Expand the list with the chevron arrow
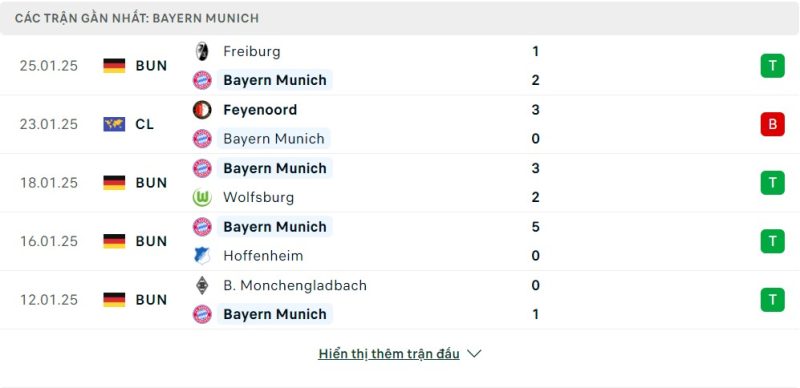This screenshot has height=388, width=800. 474,354
